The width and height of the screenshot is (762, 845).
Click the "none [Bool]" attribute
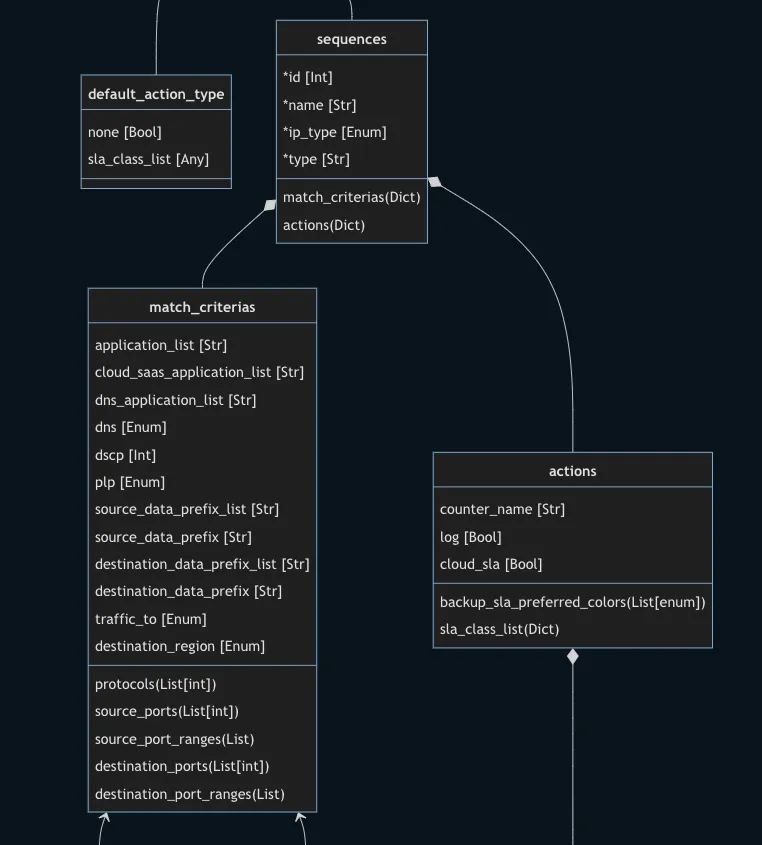pyautogui.click(x=125, y=132)
